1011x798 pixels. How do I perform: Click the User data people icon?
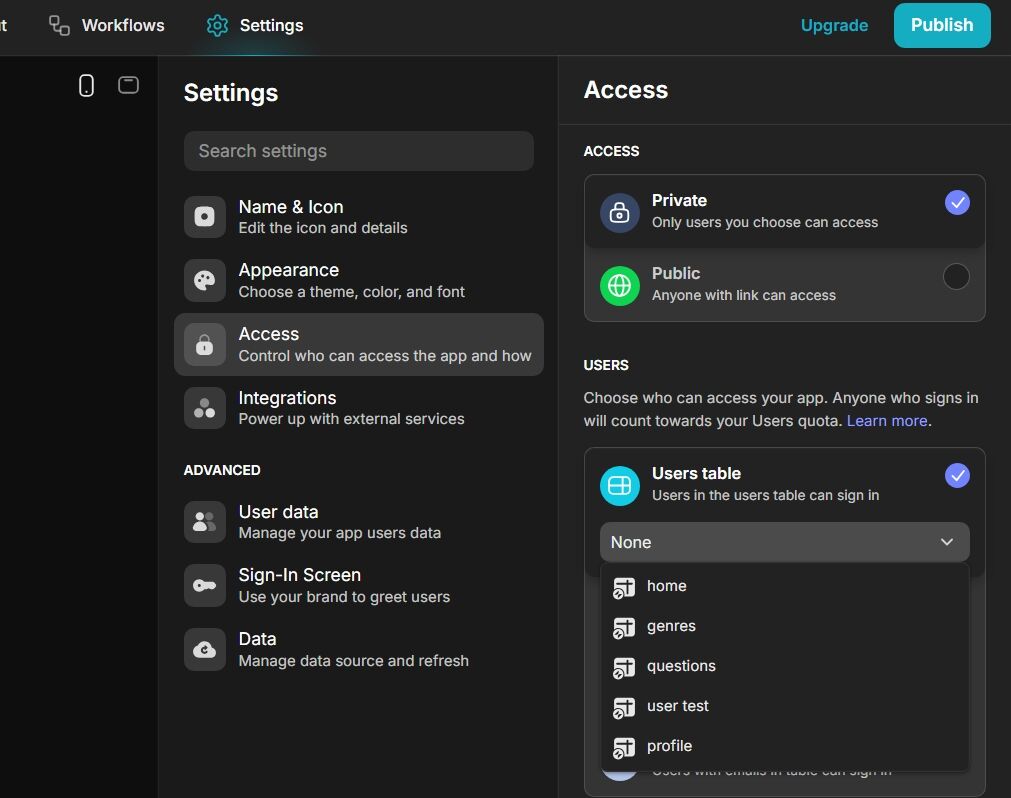click(204, 521)
